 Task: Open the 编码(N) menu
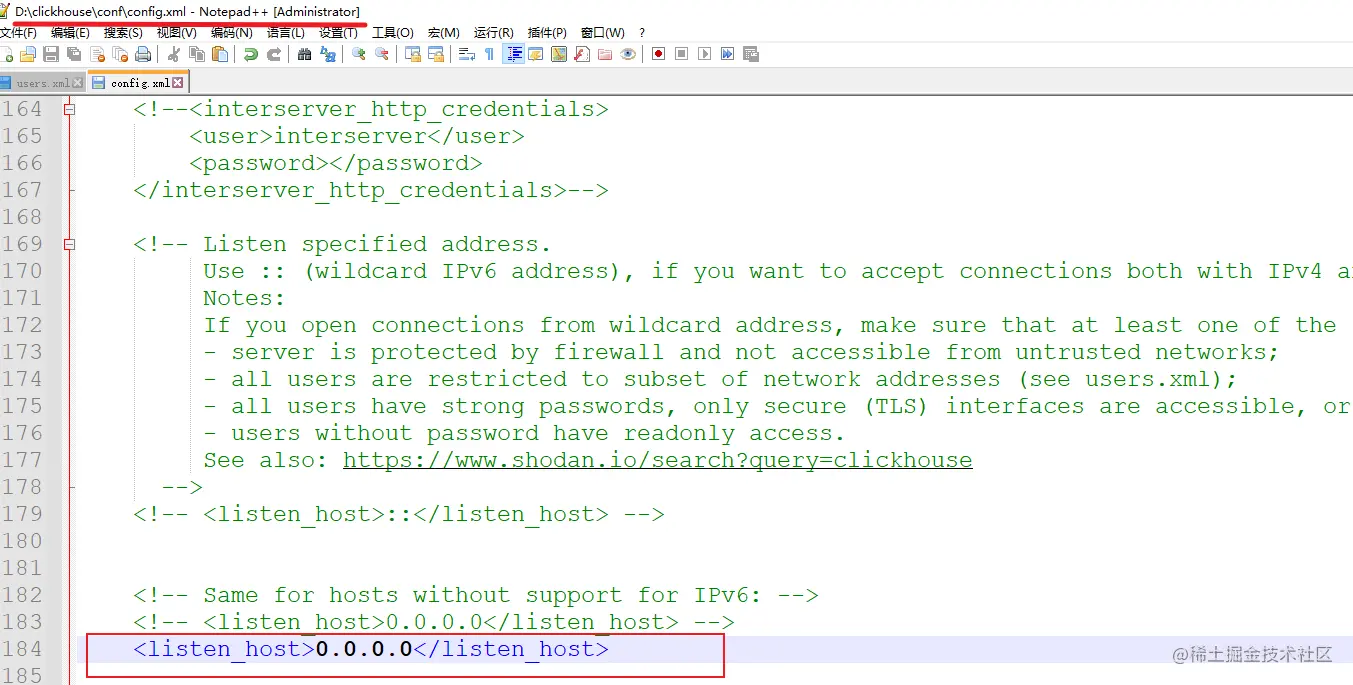[231, 33]
